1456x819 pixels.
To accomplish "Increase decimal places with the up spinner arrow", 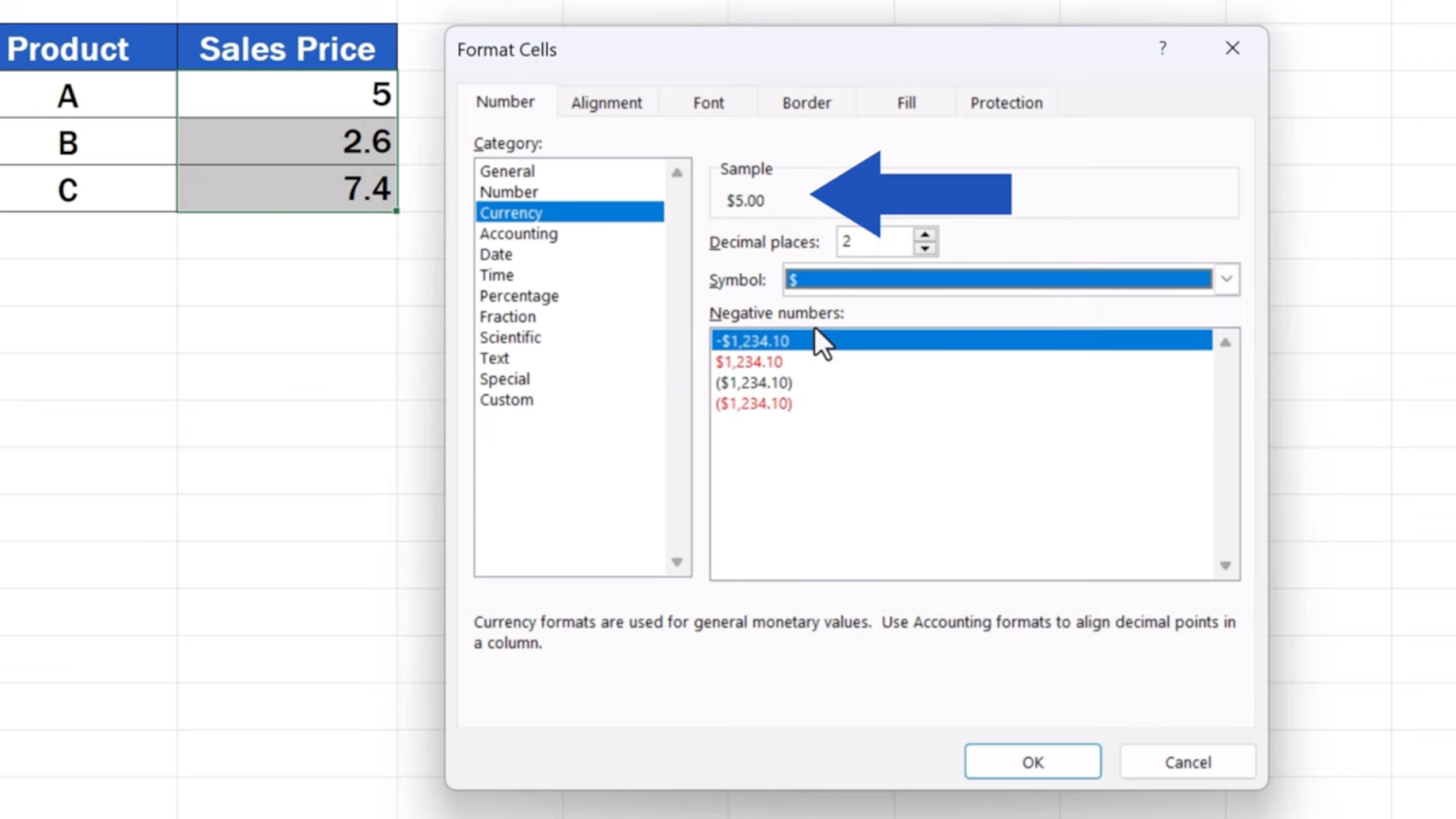I will point(923,235).
